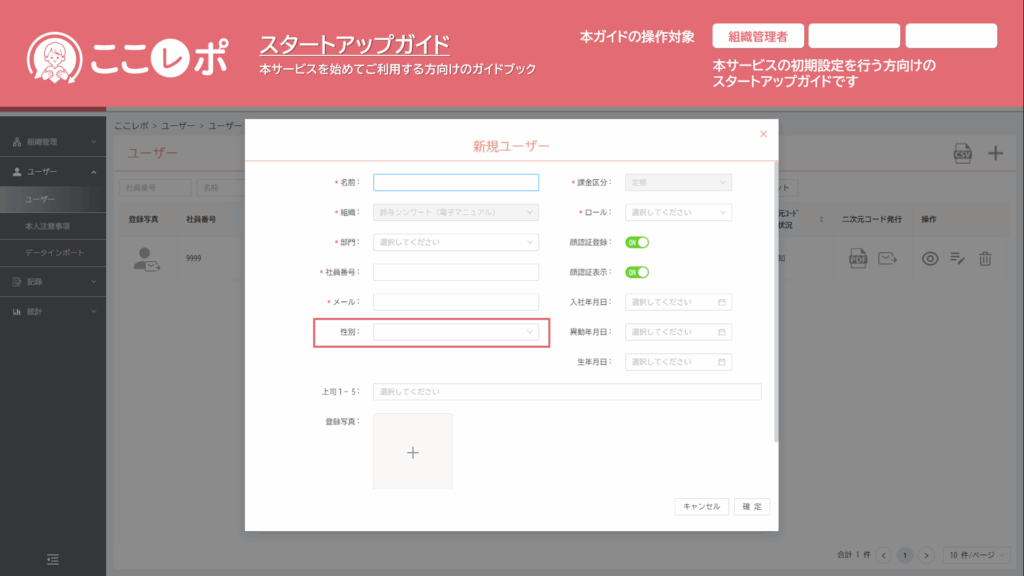View user details with the eye icon
The width and height of the screenshot is (1024, 576).
coord(930,259)
